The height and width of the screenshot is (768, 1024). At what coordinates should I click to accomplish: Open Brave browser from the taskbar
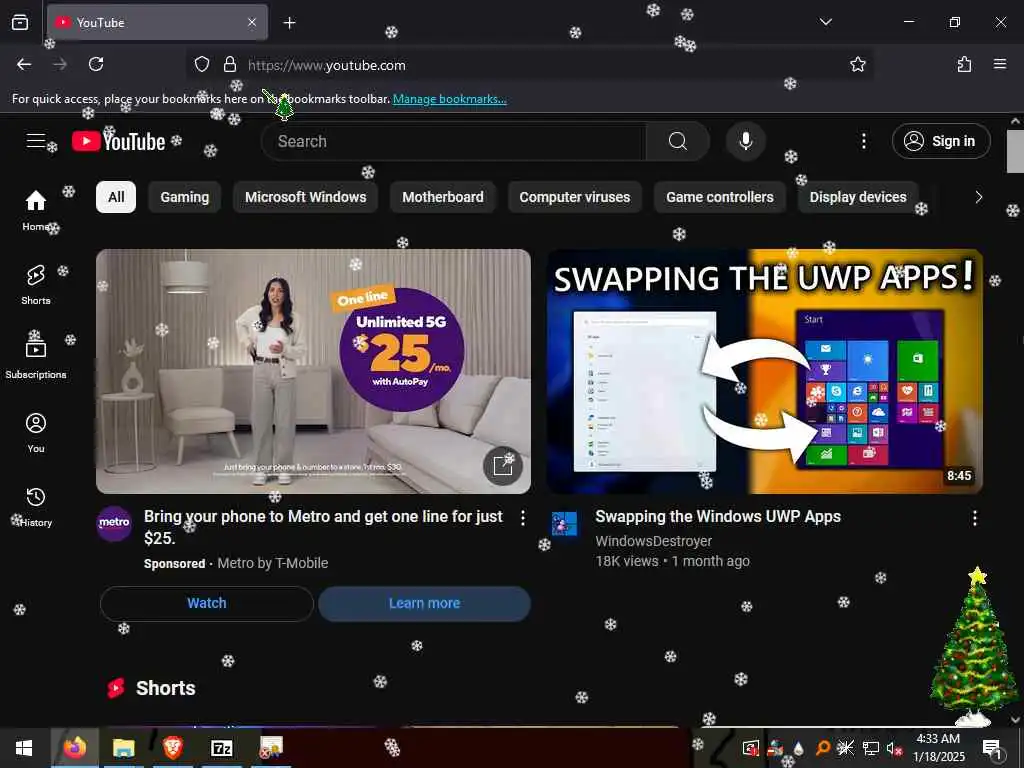(x=172, y=748)
